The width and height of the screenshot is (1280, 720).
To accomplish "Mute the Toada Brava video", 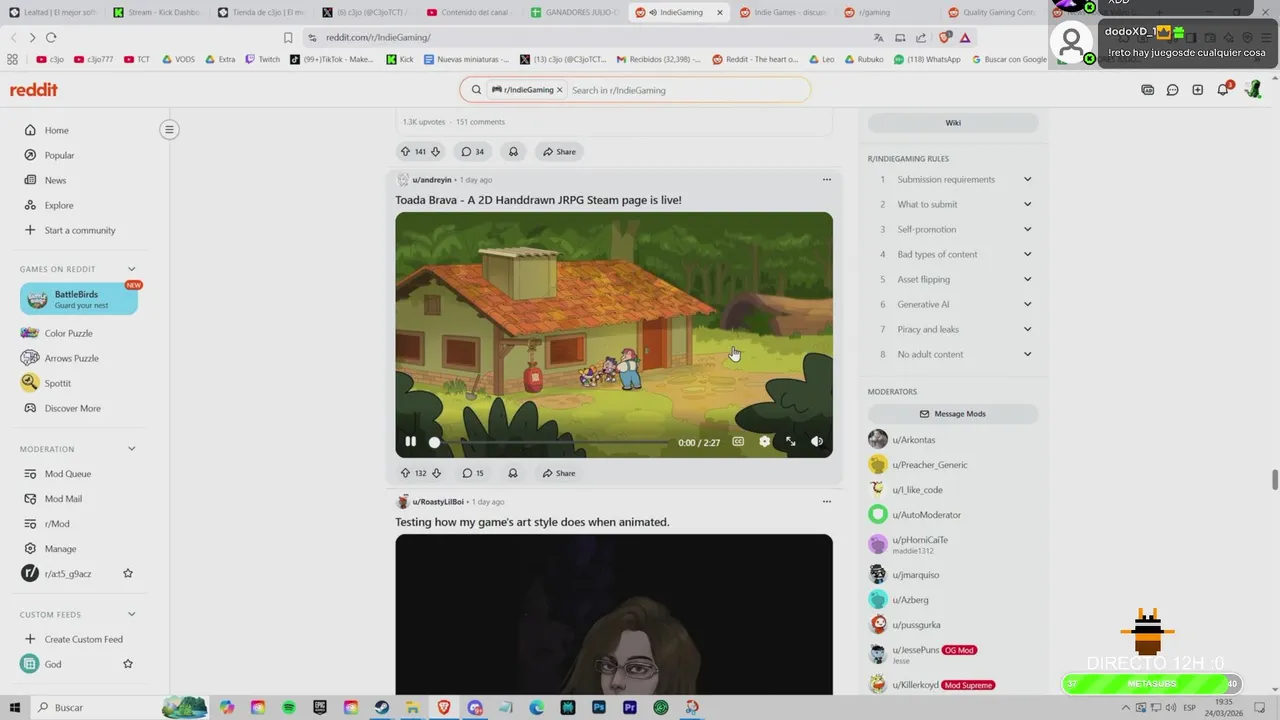I will click(x=817, y=442).
